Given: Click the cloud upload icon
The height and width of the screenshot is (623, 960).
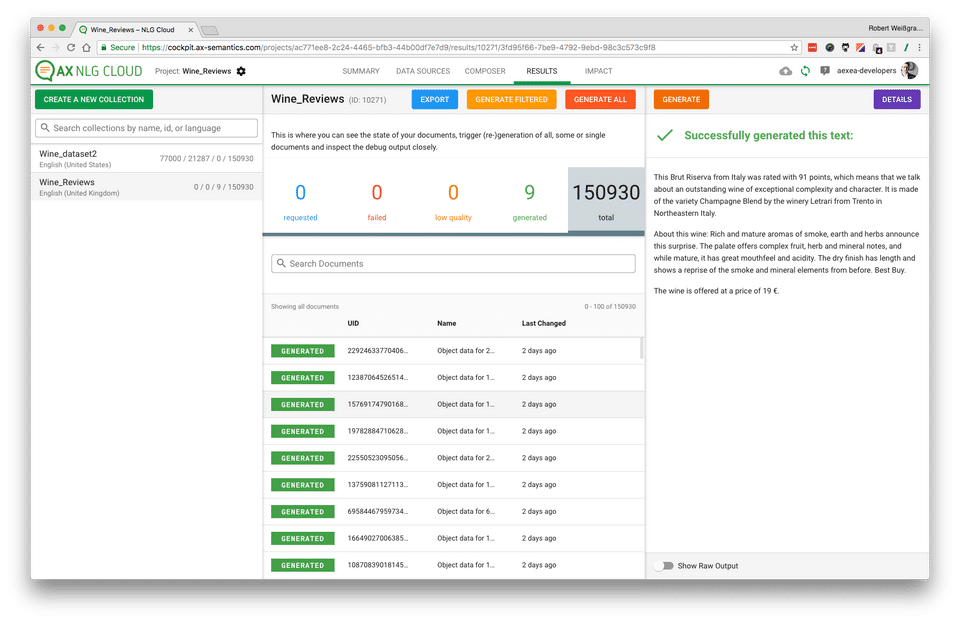Looking at the screenshot, I should point(786,71).
